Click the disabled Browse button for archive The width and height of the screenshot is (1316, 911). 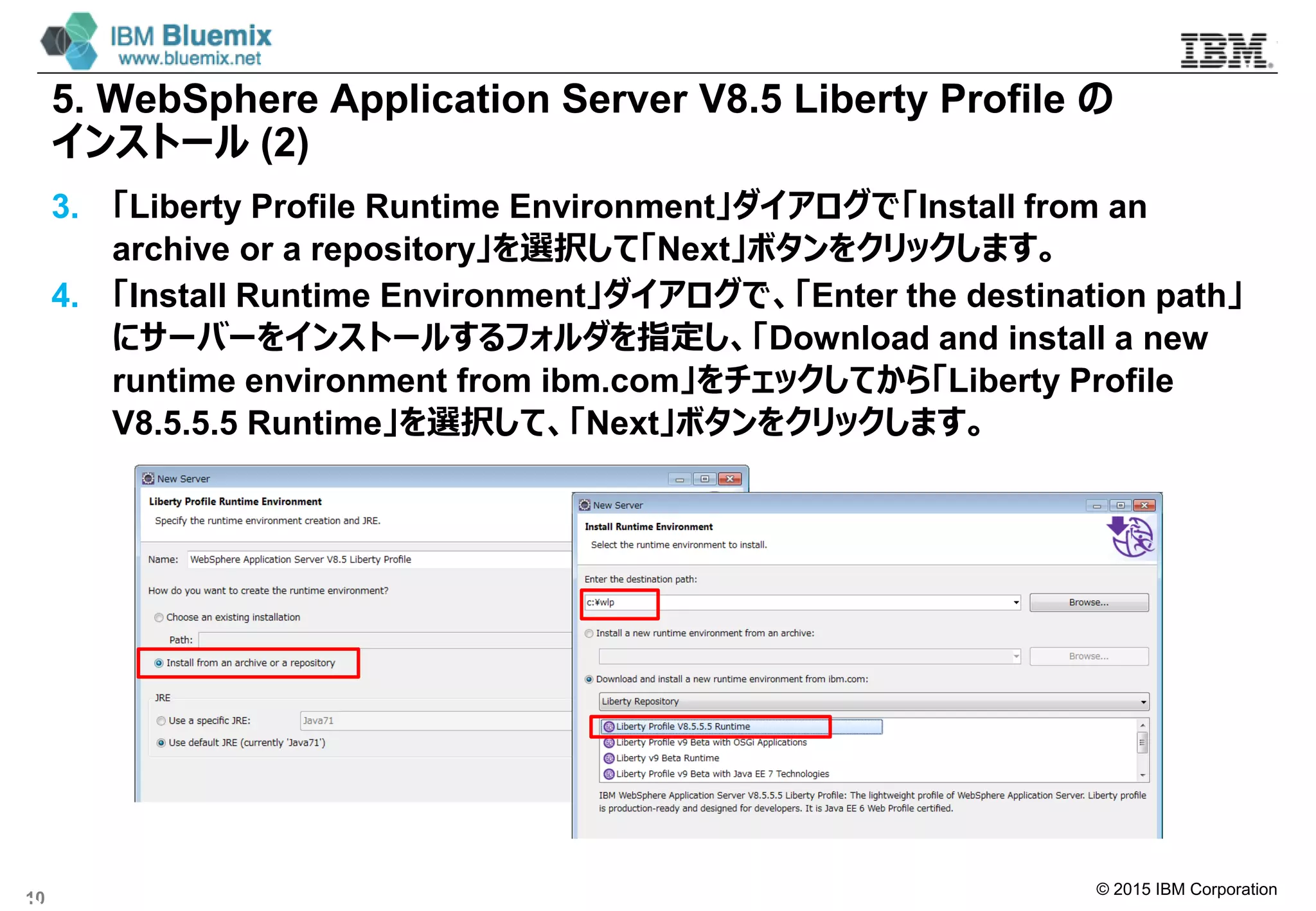(1089, 657)
